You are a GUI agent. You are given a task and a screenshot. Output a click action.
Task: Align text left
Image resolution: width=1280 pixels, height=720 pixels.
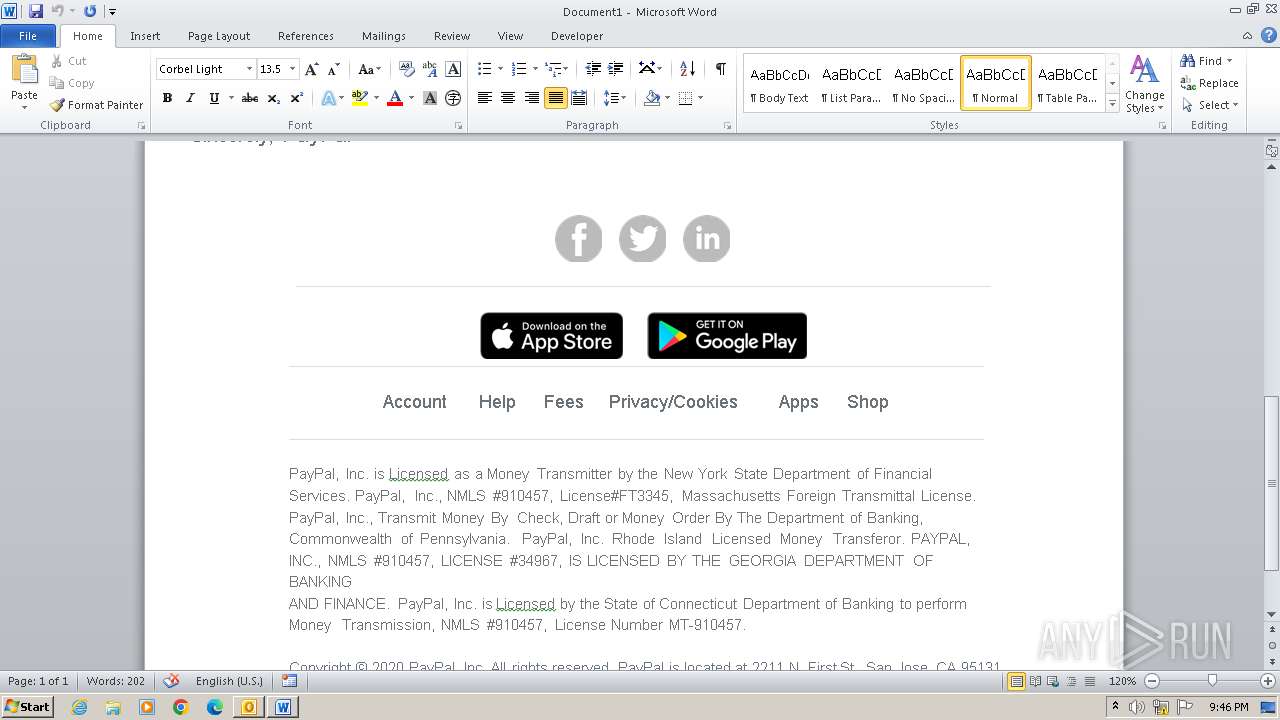pos(485,98)
